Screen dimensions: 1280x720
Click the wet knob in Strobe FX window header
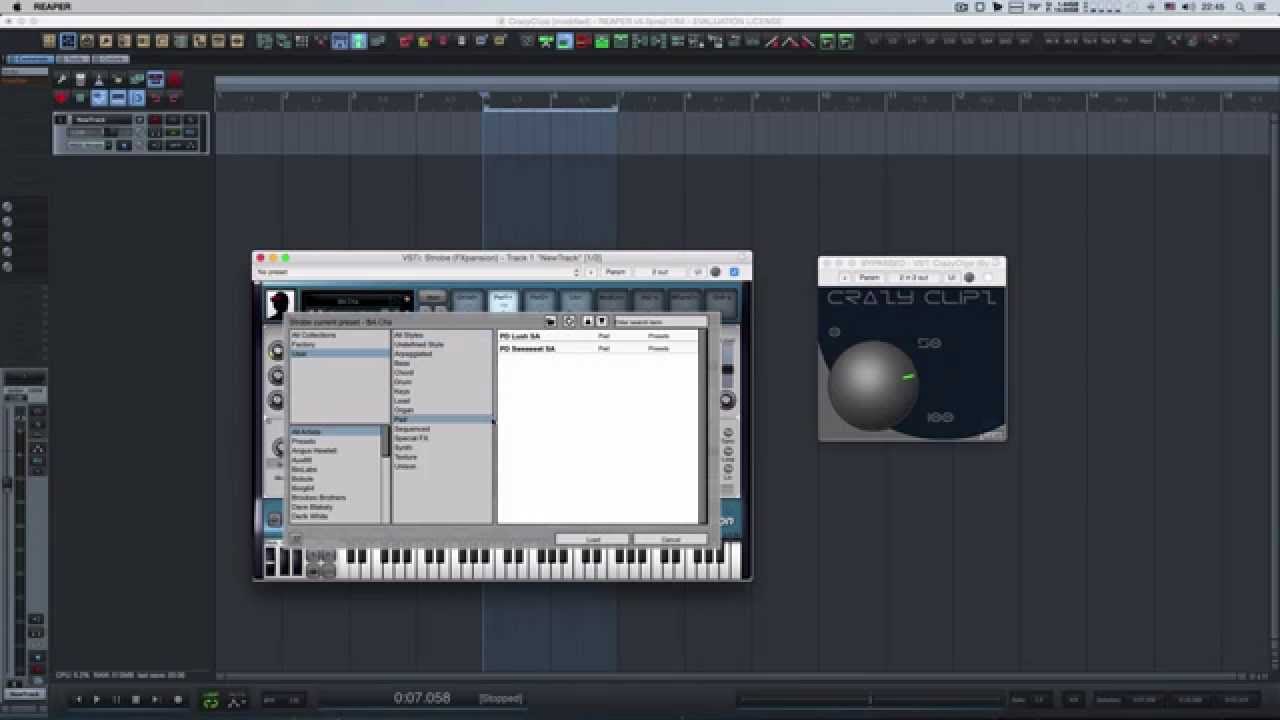(x=715, y=272)
